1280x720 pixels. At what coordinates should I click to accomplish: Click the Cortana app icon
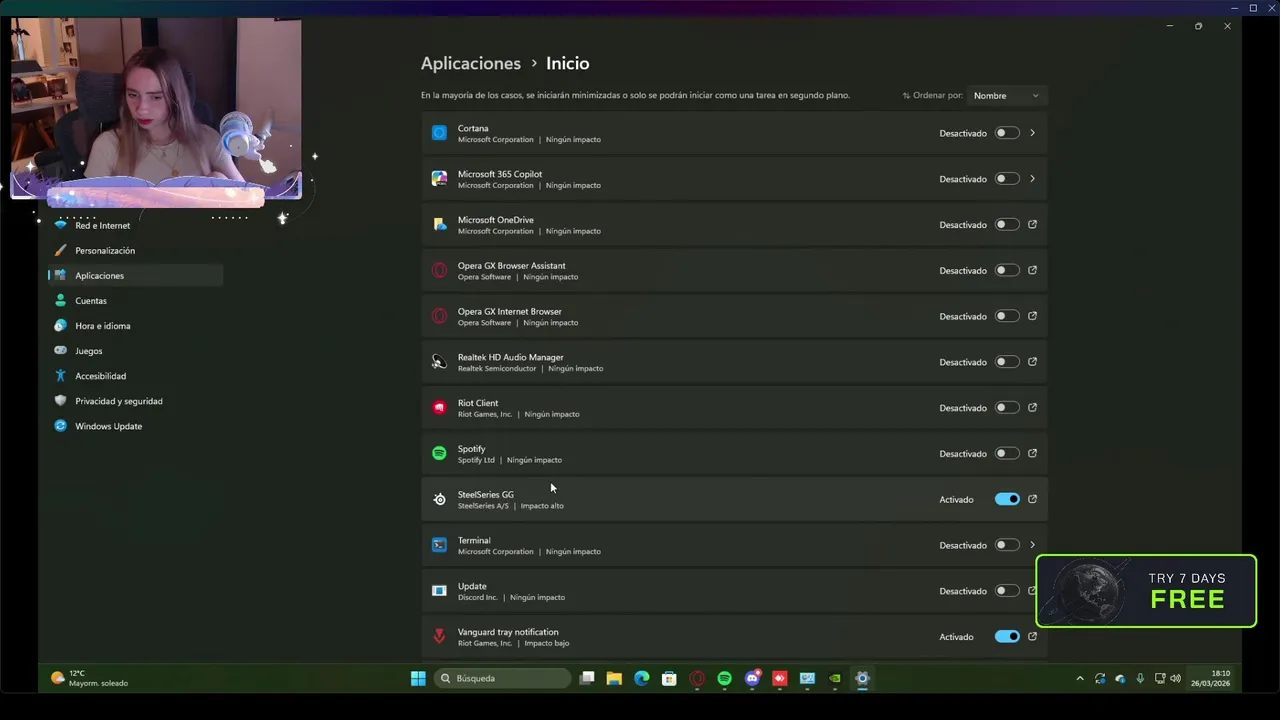[439, 133]
